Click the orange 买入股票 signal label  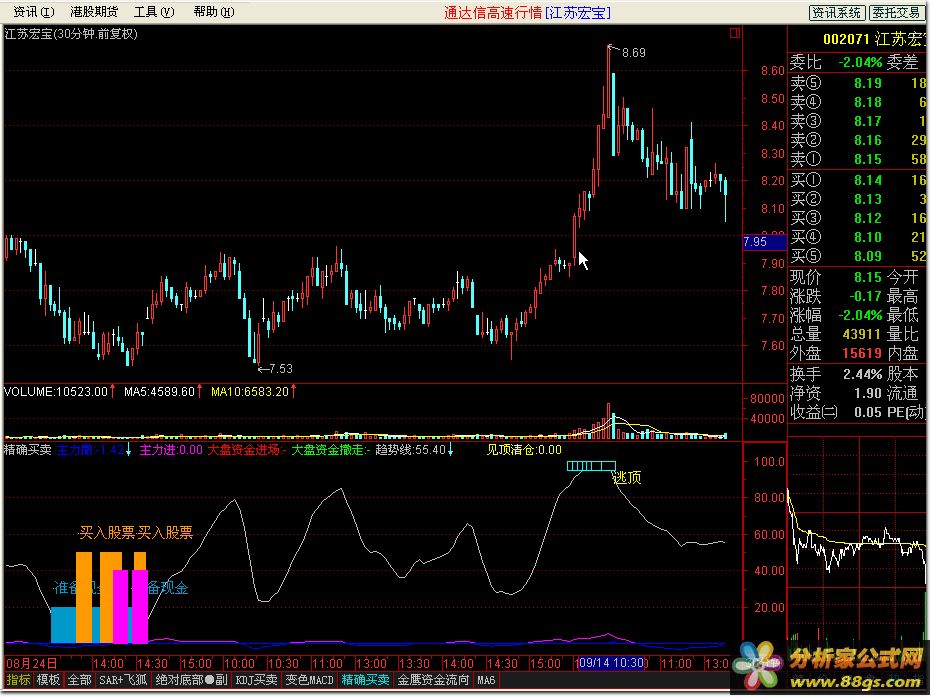click(x=136, y=532)
